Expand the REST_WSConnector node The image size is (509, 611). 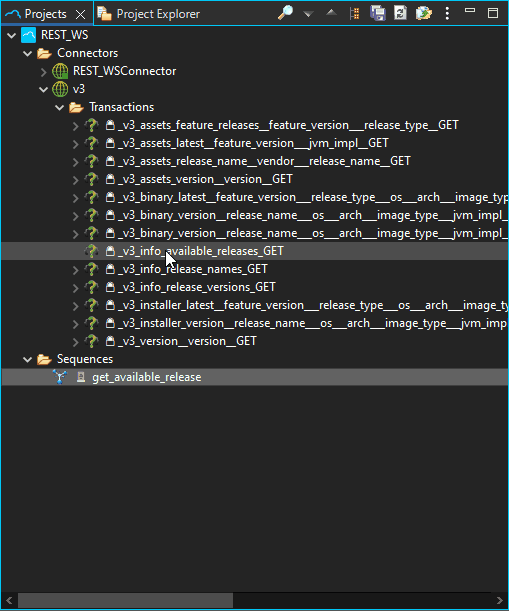[x=44, y=72]
